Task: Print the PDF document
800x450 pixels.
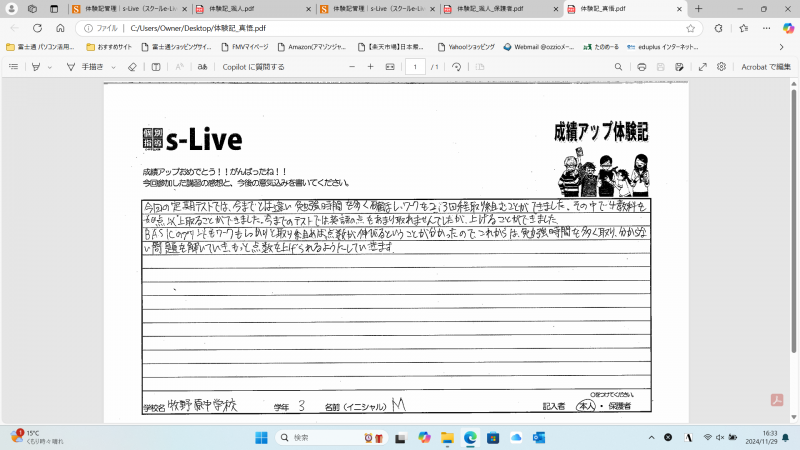Action: [x=642, y=67]
